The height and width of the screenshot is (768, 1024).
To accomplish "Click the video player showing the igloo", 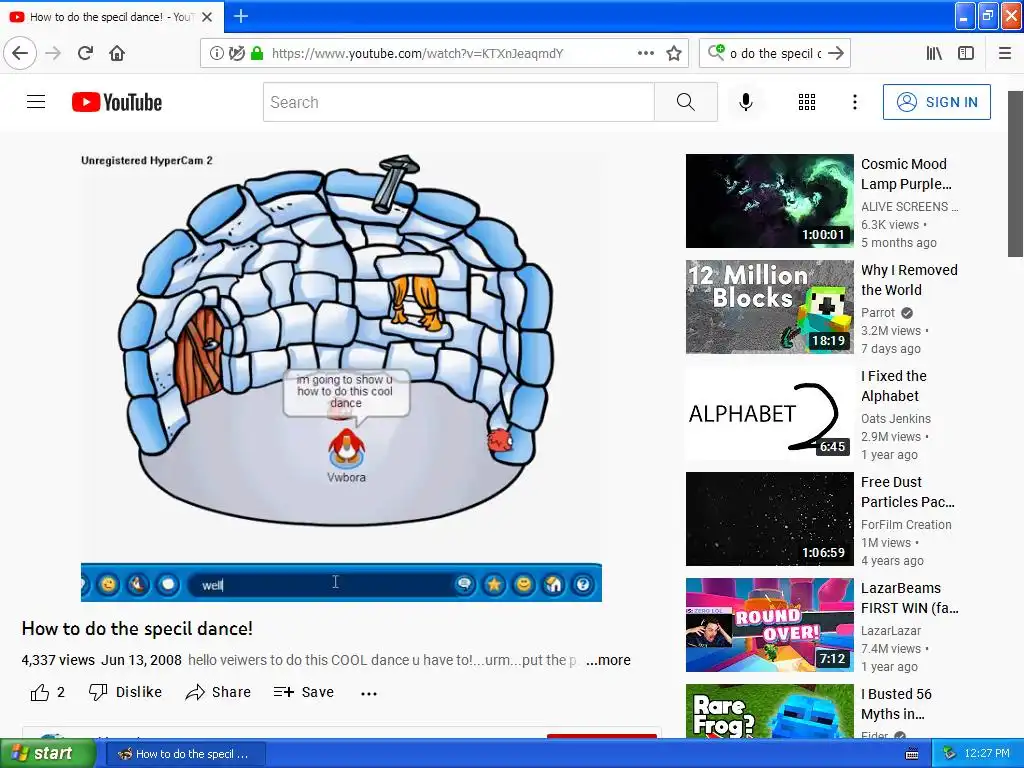I will [x=341, y=376].
